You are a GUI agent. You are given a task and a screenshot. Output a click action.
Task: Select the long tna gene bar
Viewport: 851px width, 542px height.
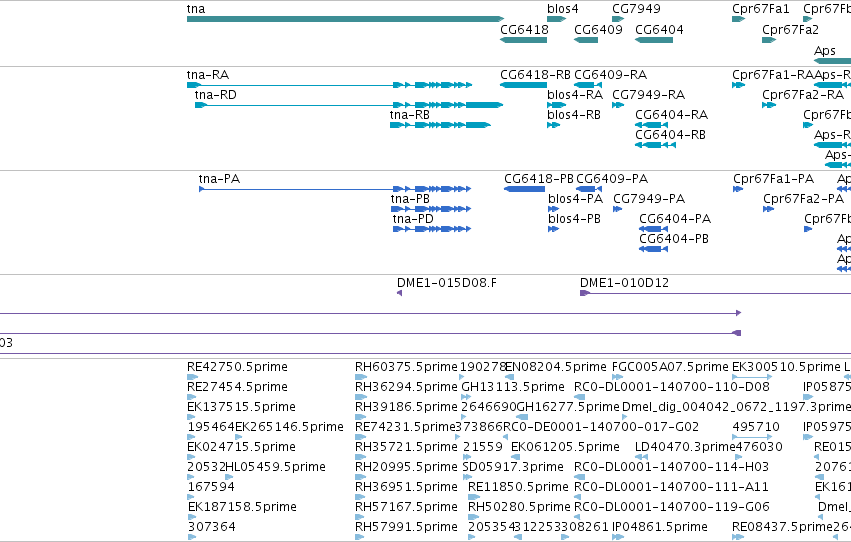pyautogui.click(x=345, y=19)
